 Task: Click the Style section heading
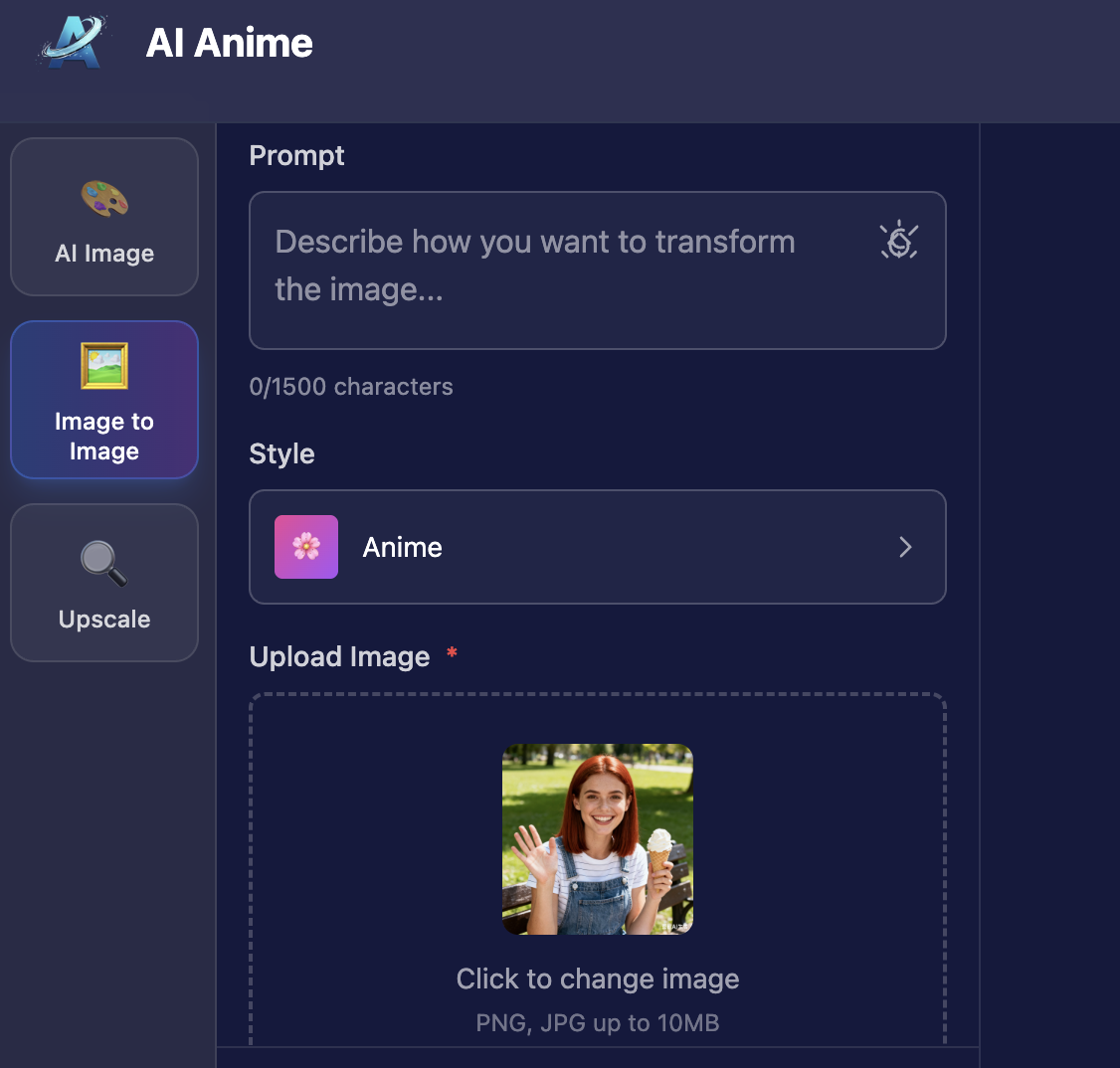pos(281,453)
